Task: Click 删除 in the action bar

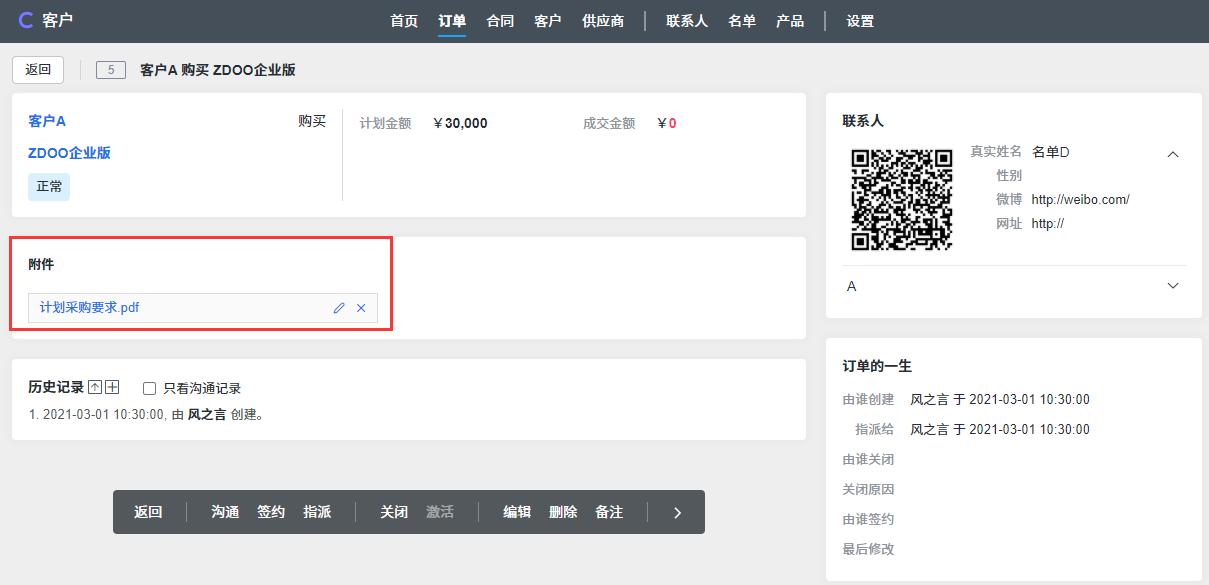Action: click(x=563, y=512)
